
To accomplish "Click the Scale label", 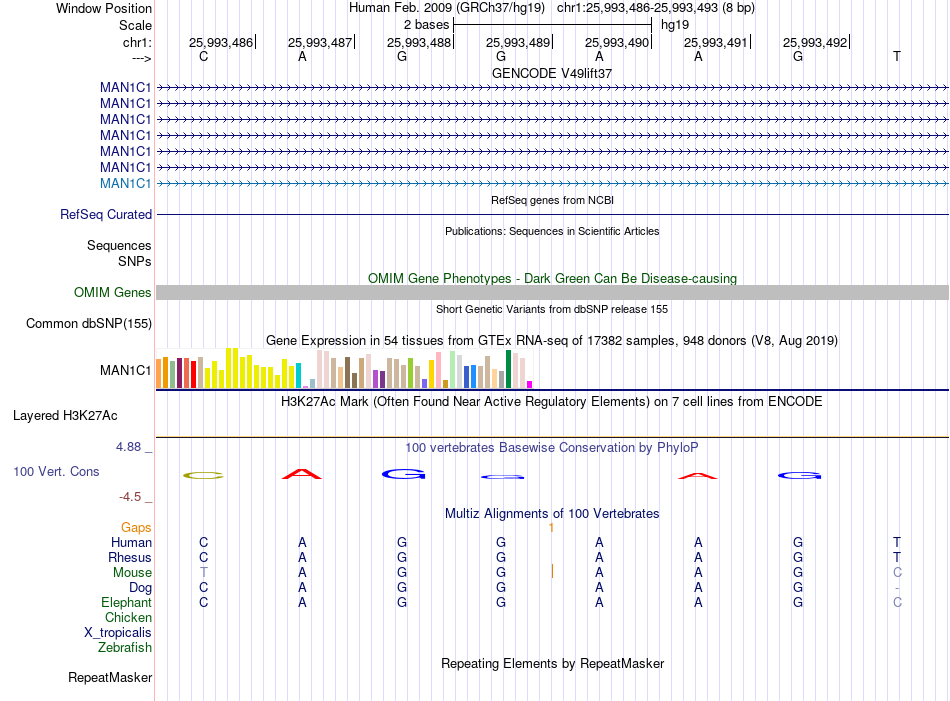I will pyautogui.click(x=135, y=25).
